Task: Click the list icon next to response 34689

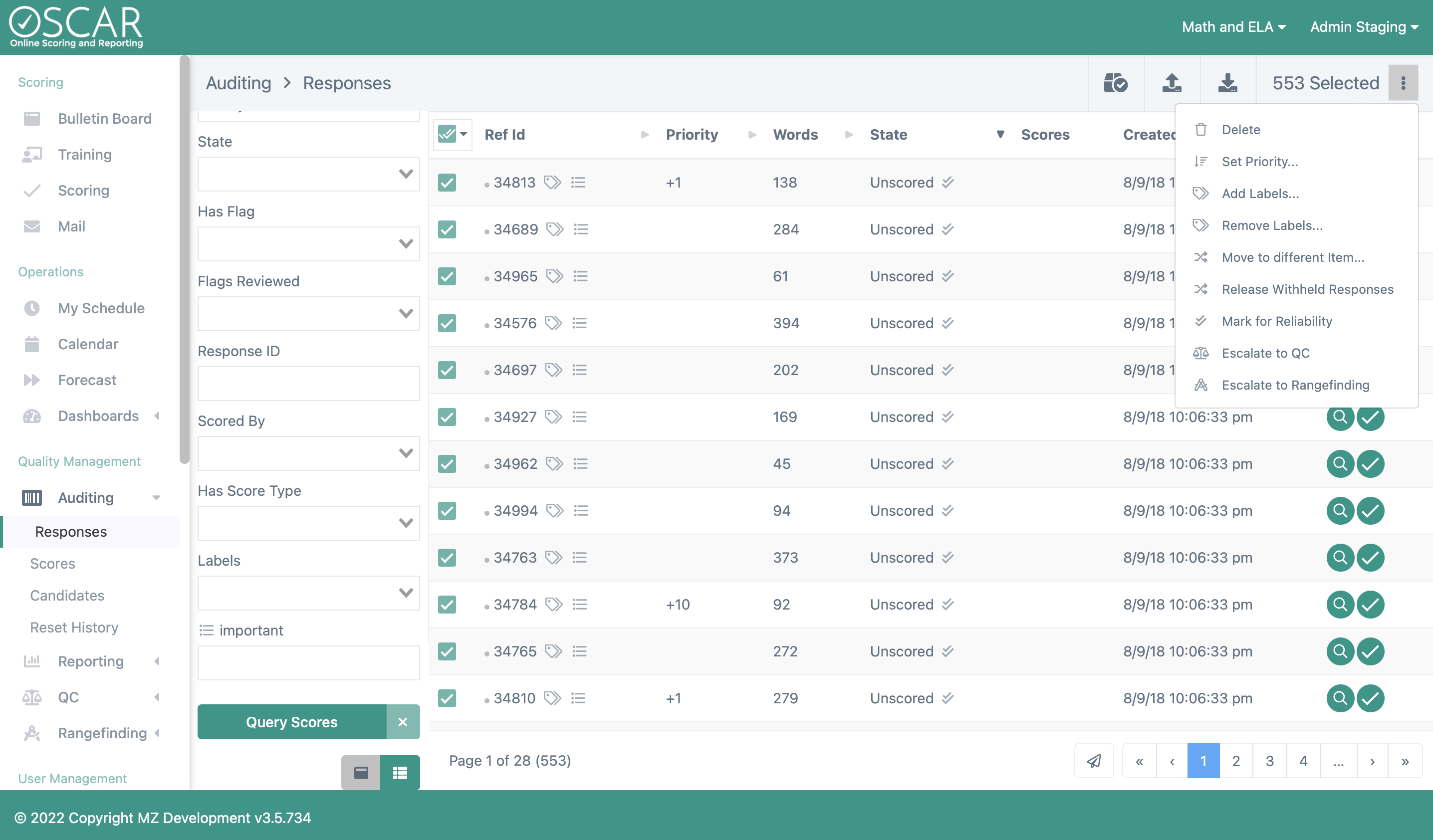Action: [581, 229]
